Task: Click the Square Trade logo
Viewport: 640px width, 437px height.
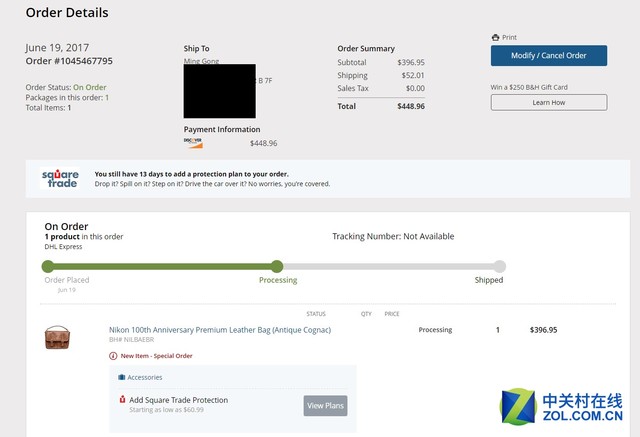Action: click(x=60, y=178)
